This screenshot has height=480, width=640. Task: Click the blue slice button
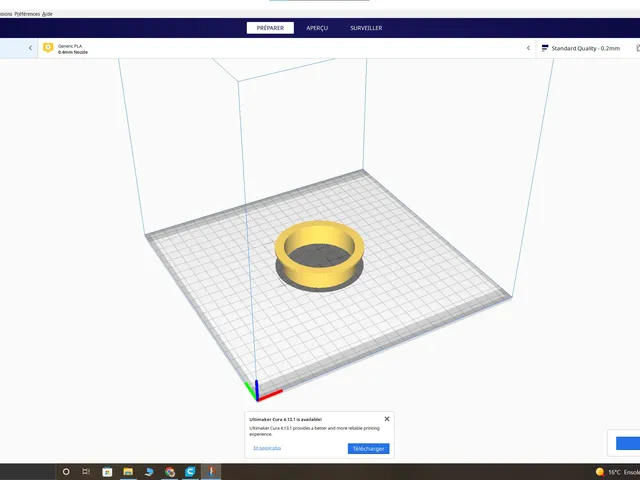click(x=628, y=443)
